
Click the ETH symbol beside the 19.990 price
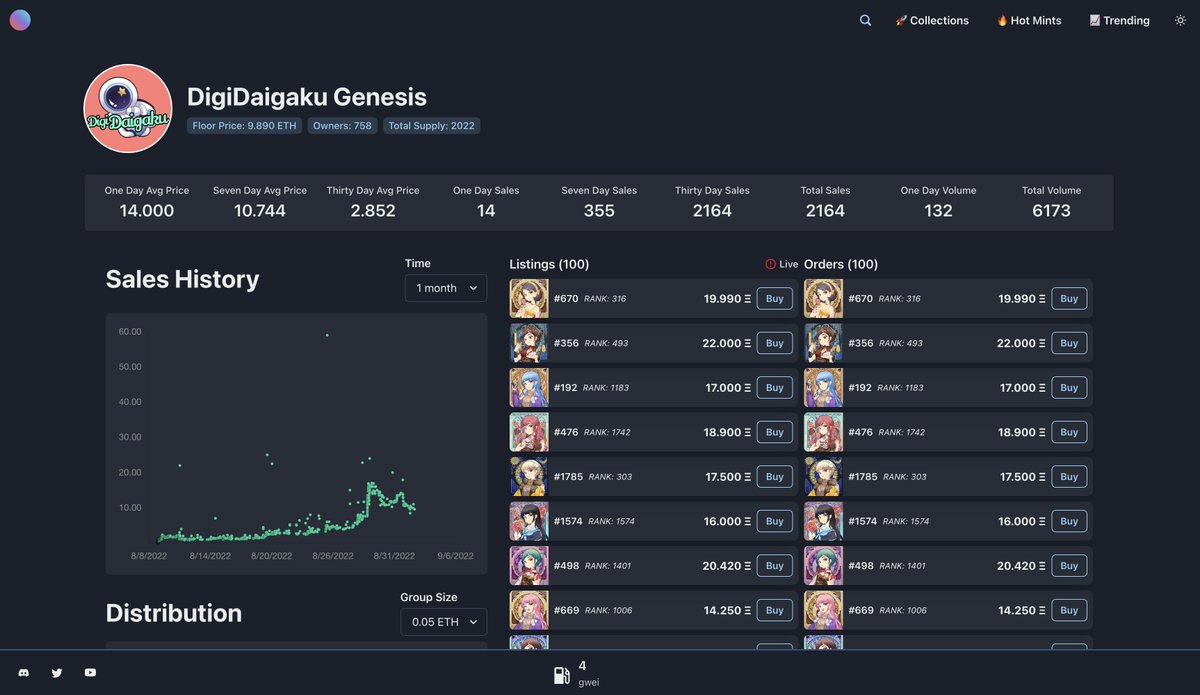(745, 298)
